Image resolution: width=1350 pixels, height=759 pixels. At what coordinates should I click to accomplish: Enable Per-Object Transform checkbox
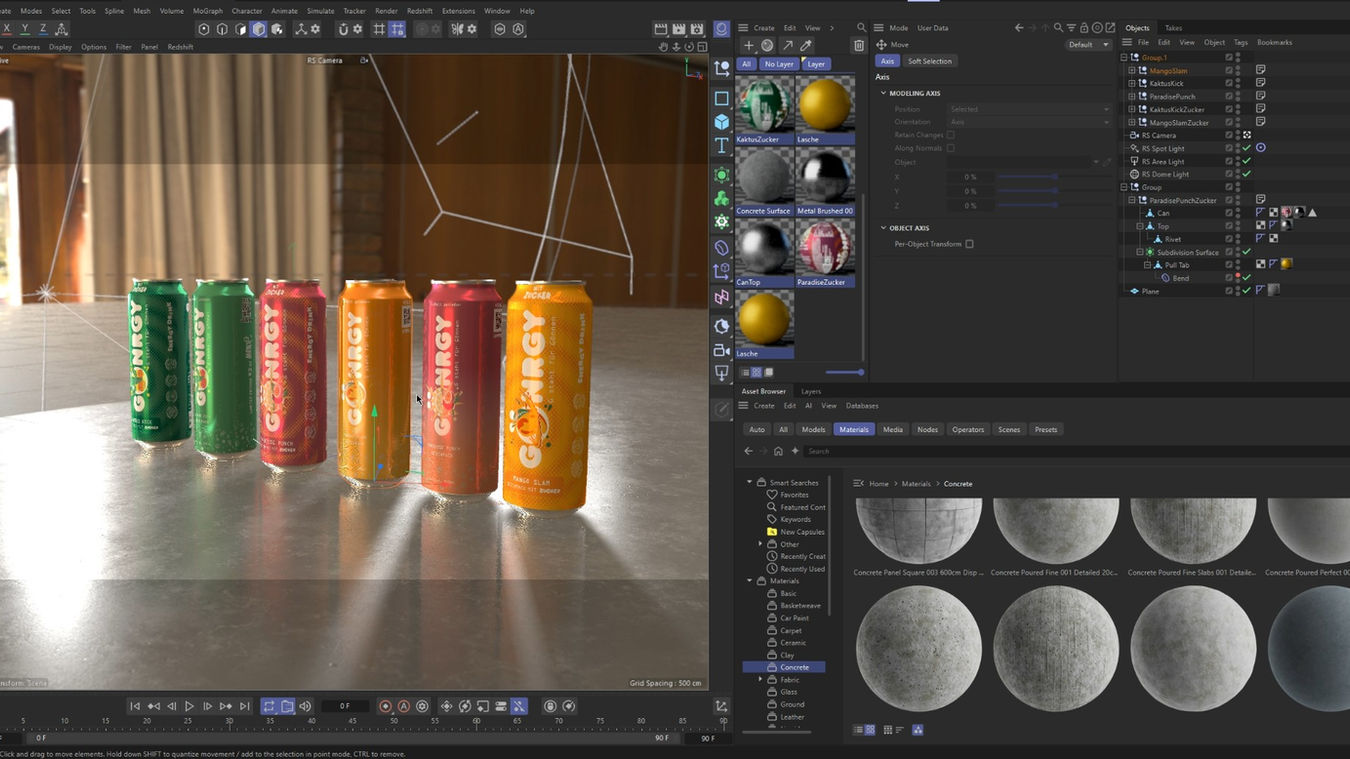pyautogui.click(x=969, y=244)
